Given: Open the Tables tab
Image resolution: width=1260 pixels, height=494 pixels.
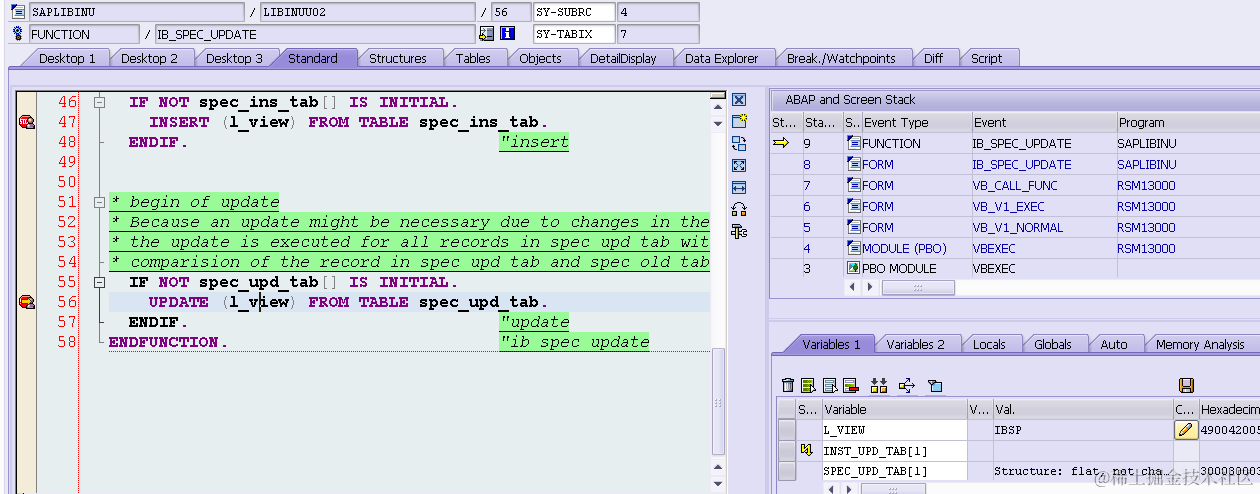Looking at the screenshot, I should click(473, 58).
